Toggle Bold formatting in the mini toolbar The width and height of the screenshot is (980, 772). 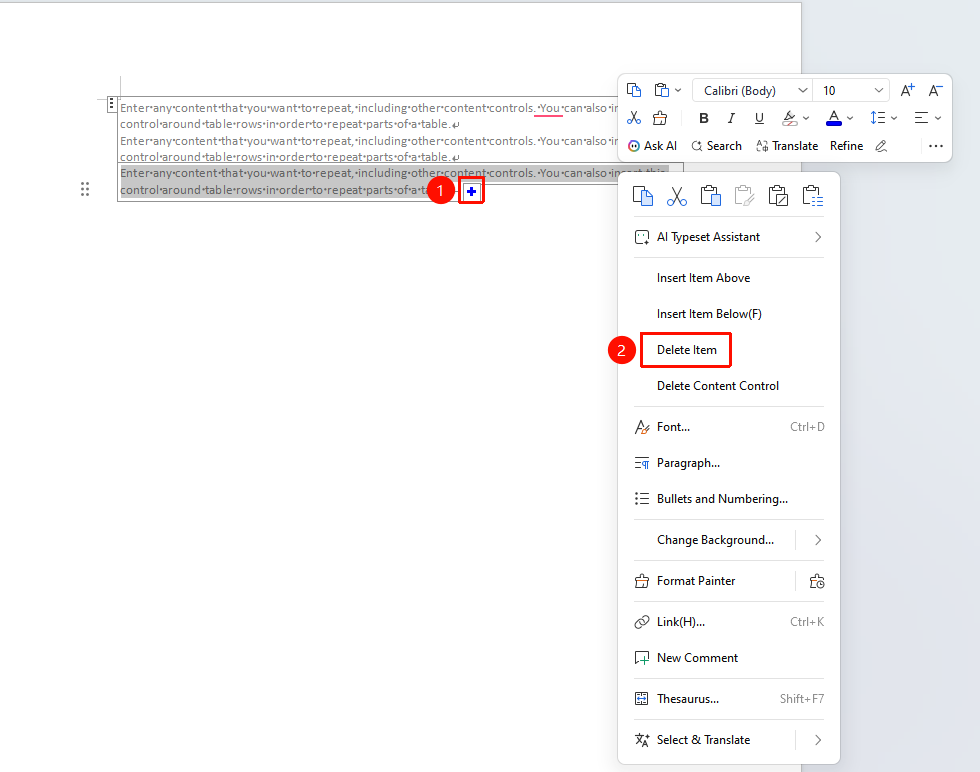coord(704,118)
